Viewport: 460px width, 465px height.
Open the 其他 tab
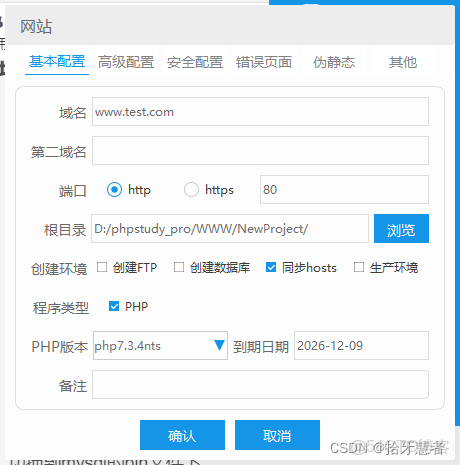(403, 62)
